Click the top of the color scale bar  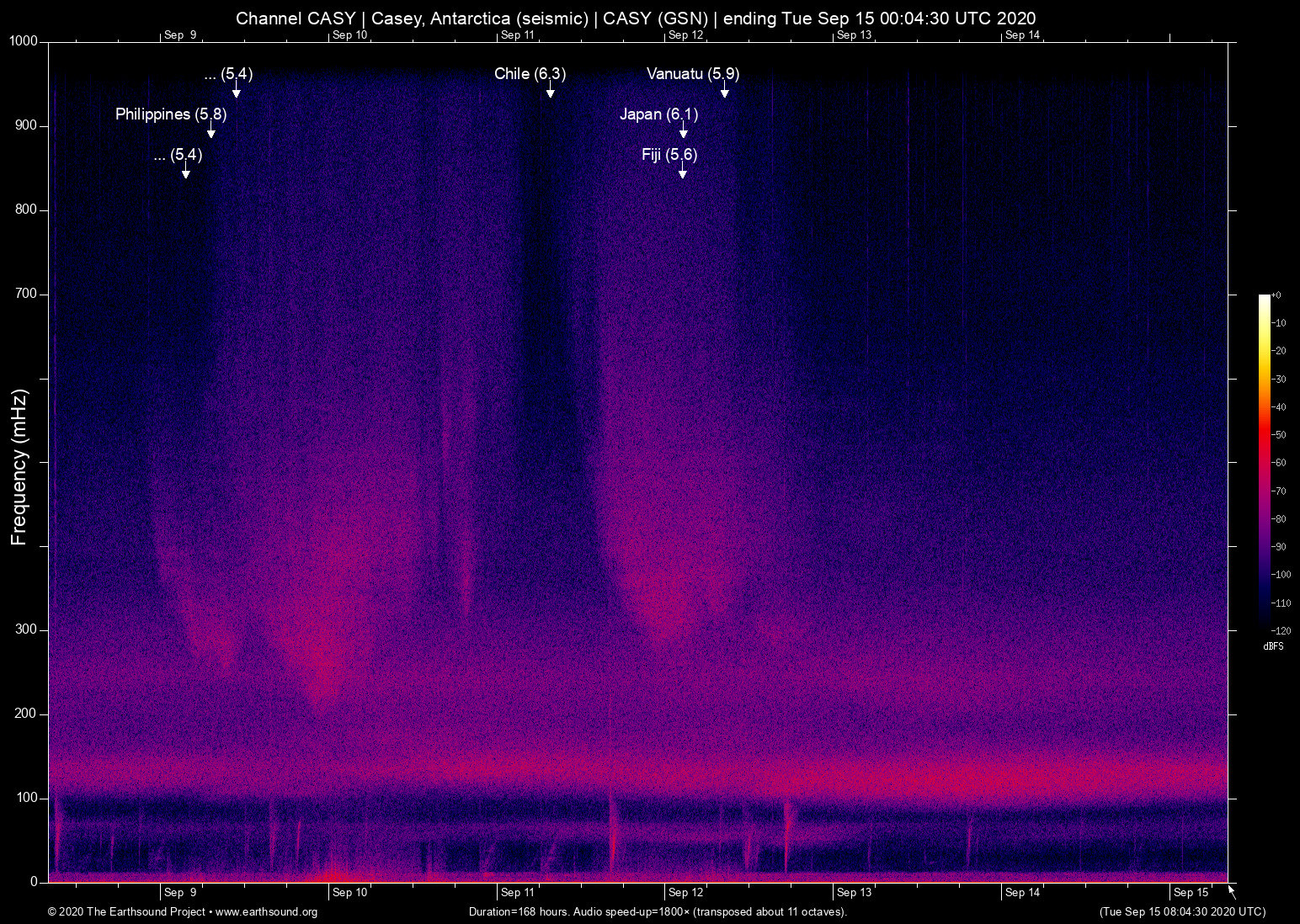(1264, 296)
